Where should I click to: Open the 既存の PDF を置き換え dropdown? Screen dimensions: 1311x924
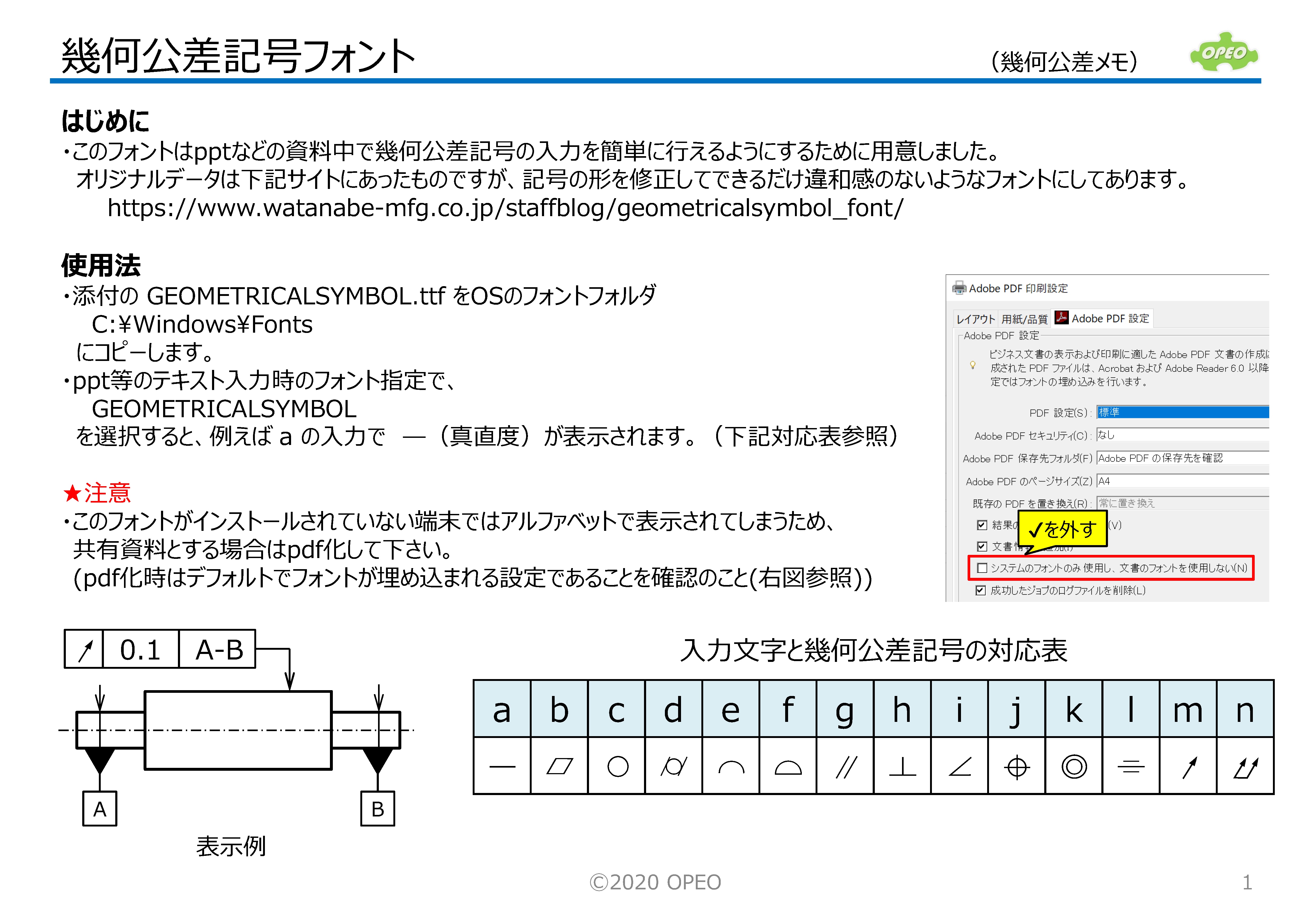click(x=1183, y=503)
